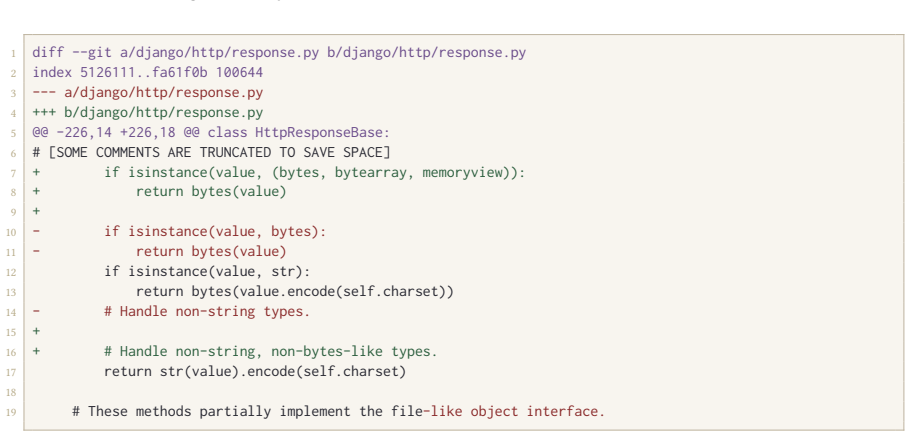Click line number 5 in the gutter
This screenshot has width=911, height=437.
pos(13,134)
